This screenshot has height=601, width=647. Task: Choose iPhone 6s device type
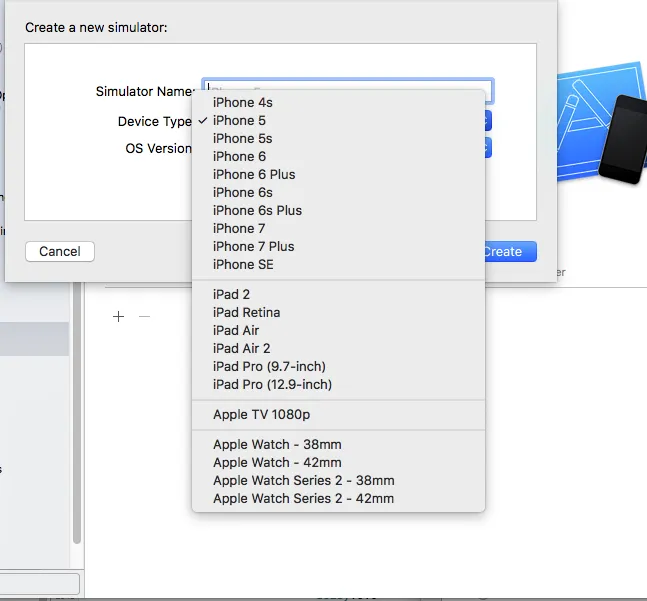point(338,193)
